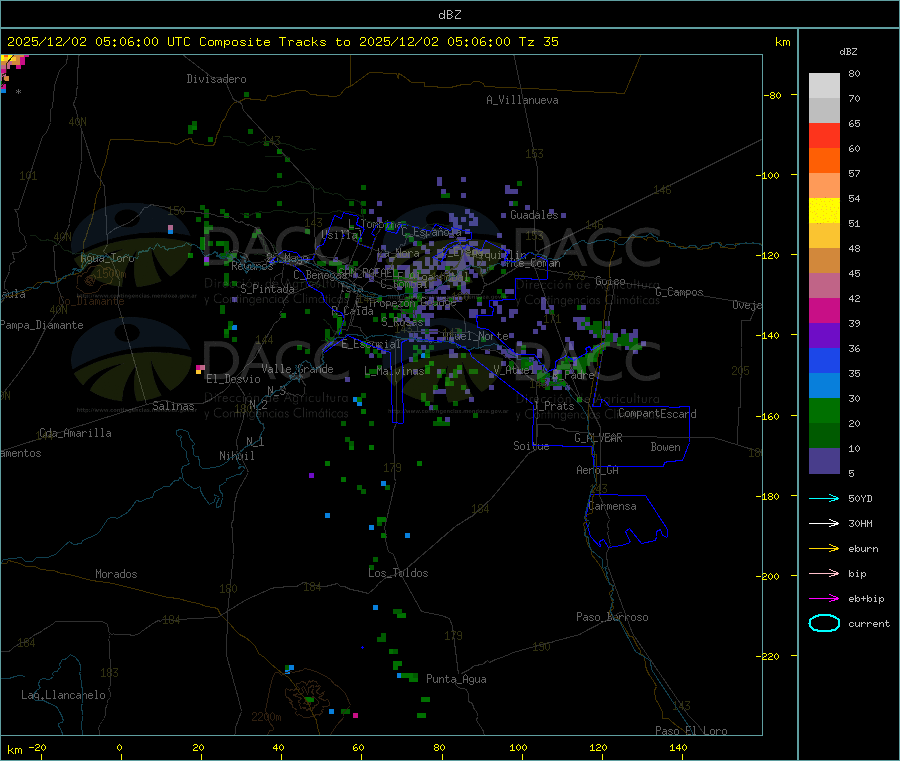Select the 80 dBZ light gray swatch
Screen dimensions: 900x761
824,86
